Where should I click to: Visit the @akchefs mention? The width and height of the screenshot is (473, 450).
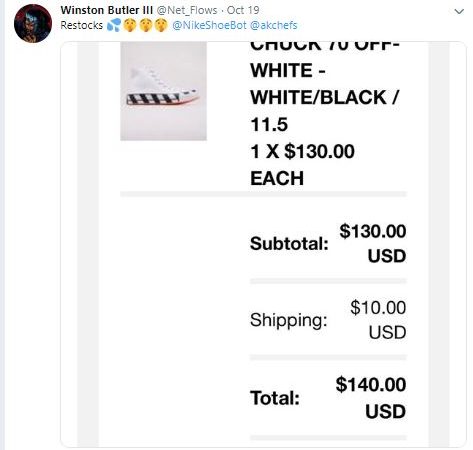pos(273,25)
